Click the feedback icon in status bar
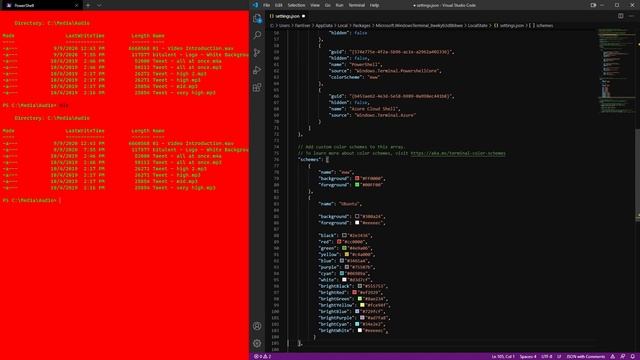The width and height of the screenshot is (640, 360). click(622, 356)
